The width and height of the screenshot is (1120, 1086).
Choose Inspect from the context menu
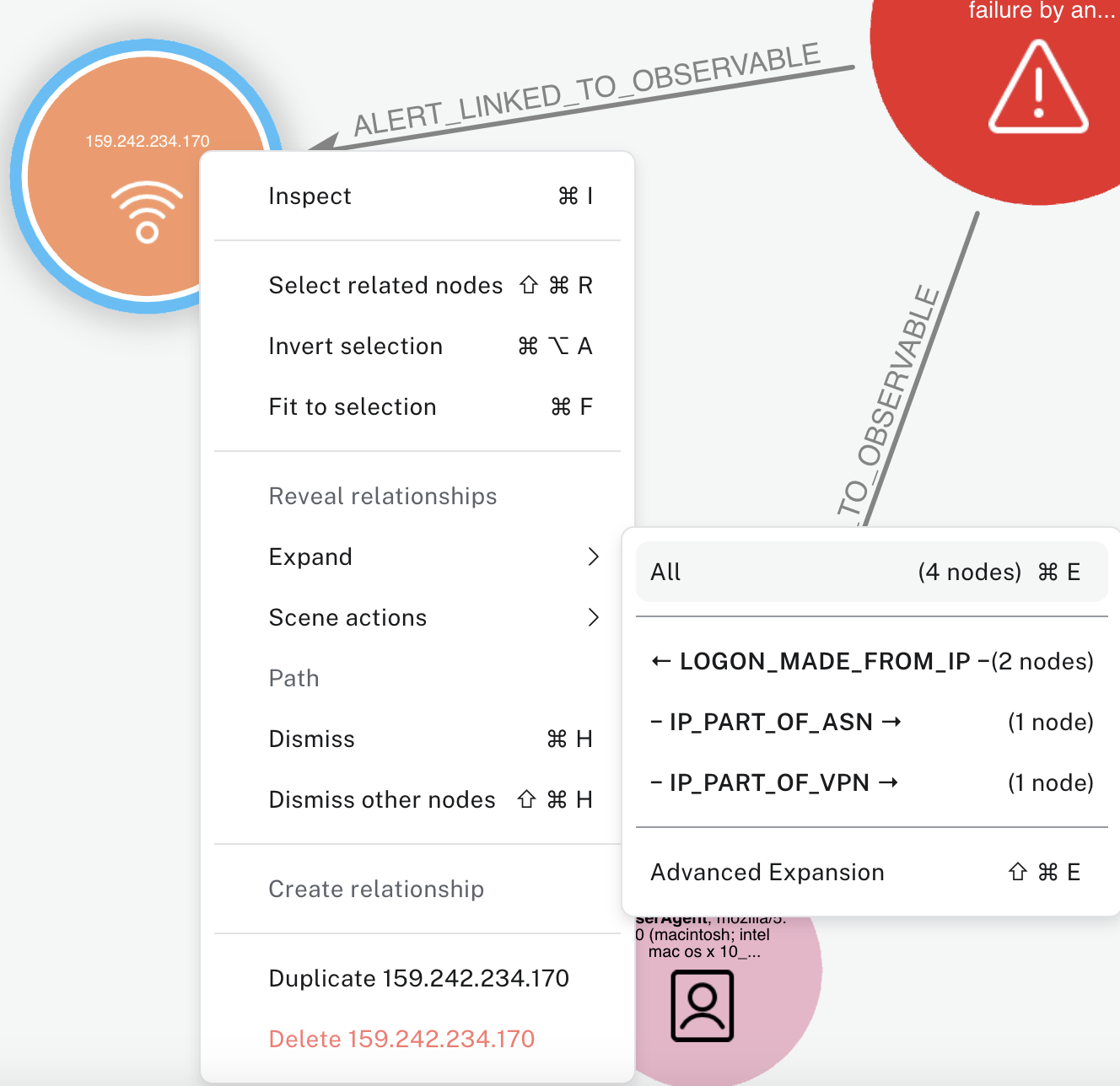(310, 196)
